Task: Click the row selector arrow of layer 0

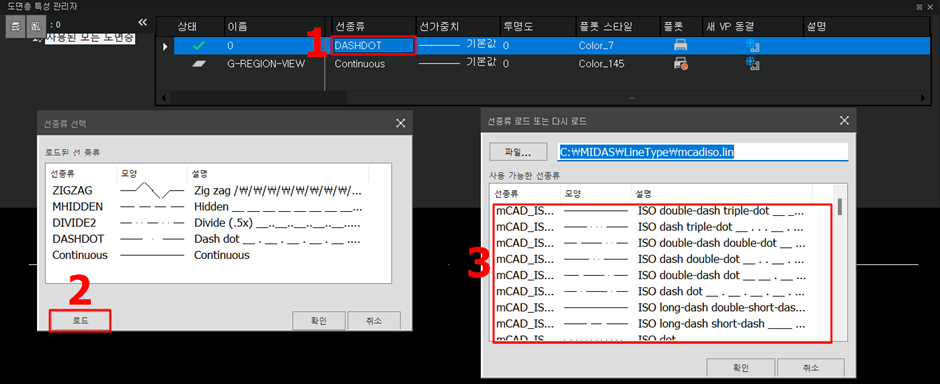Action: coord(165,46)
